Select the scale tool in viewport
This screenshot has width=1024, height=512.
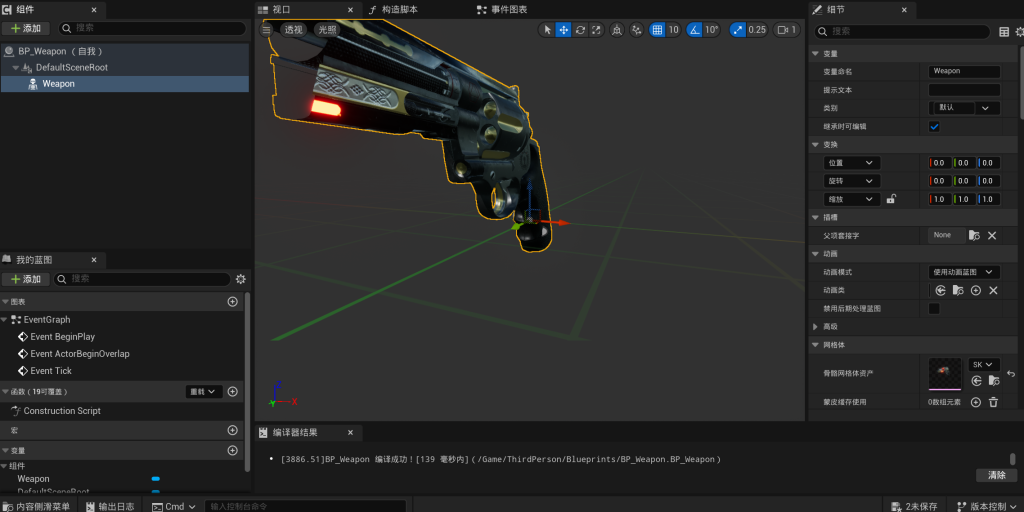click(x=596, y=29)
